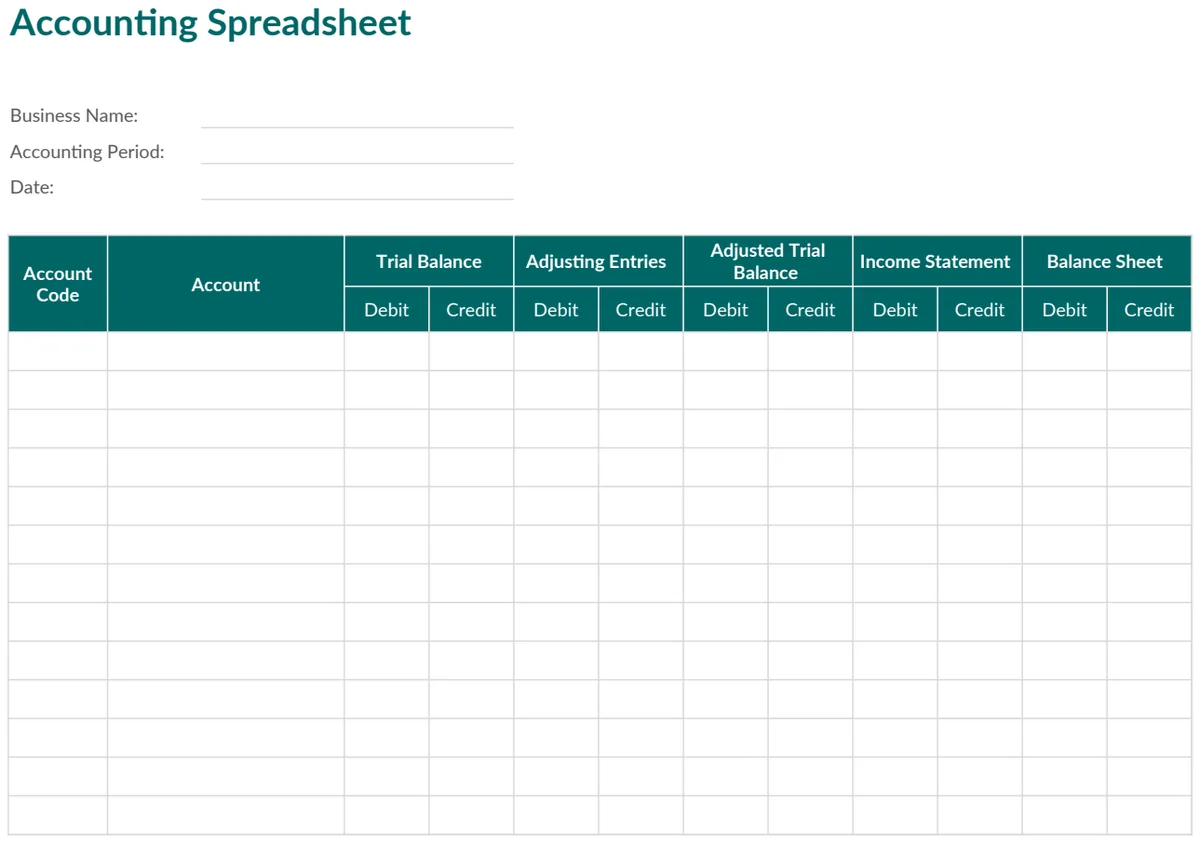The image size is (1200, 843).
Task: Click the Business Name entry line
Action: click(x=357, y=116)
